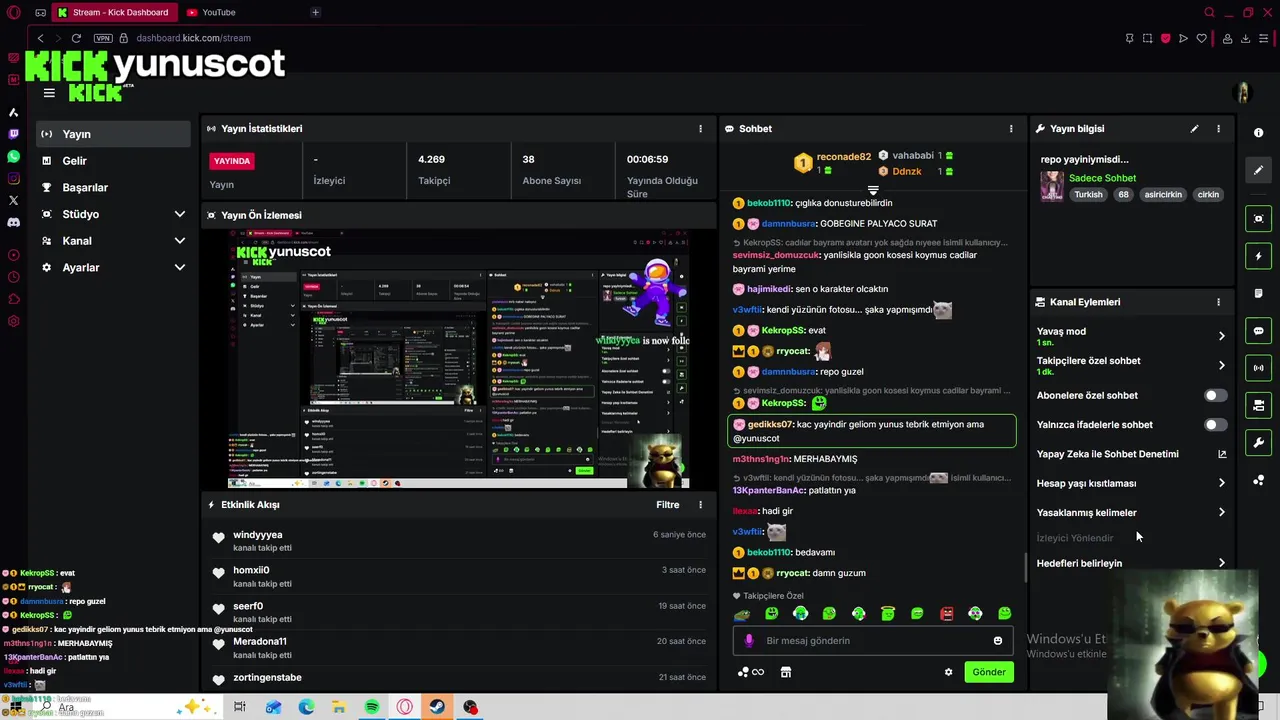The width and height of the screenshot is (1280, 720).
Task: Open File Explorer from the taskbar
Action: click(339, 707)
